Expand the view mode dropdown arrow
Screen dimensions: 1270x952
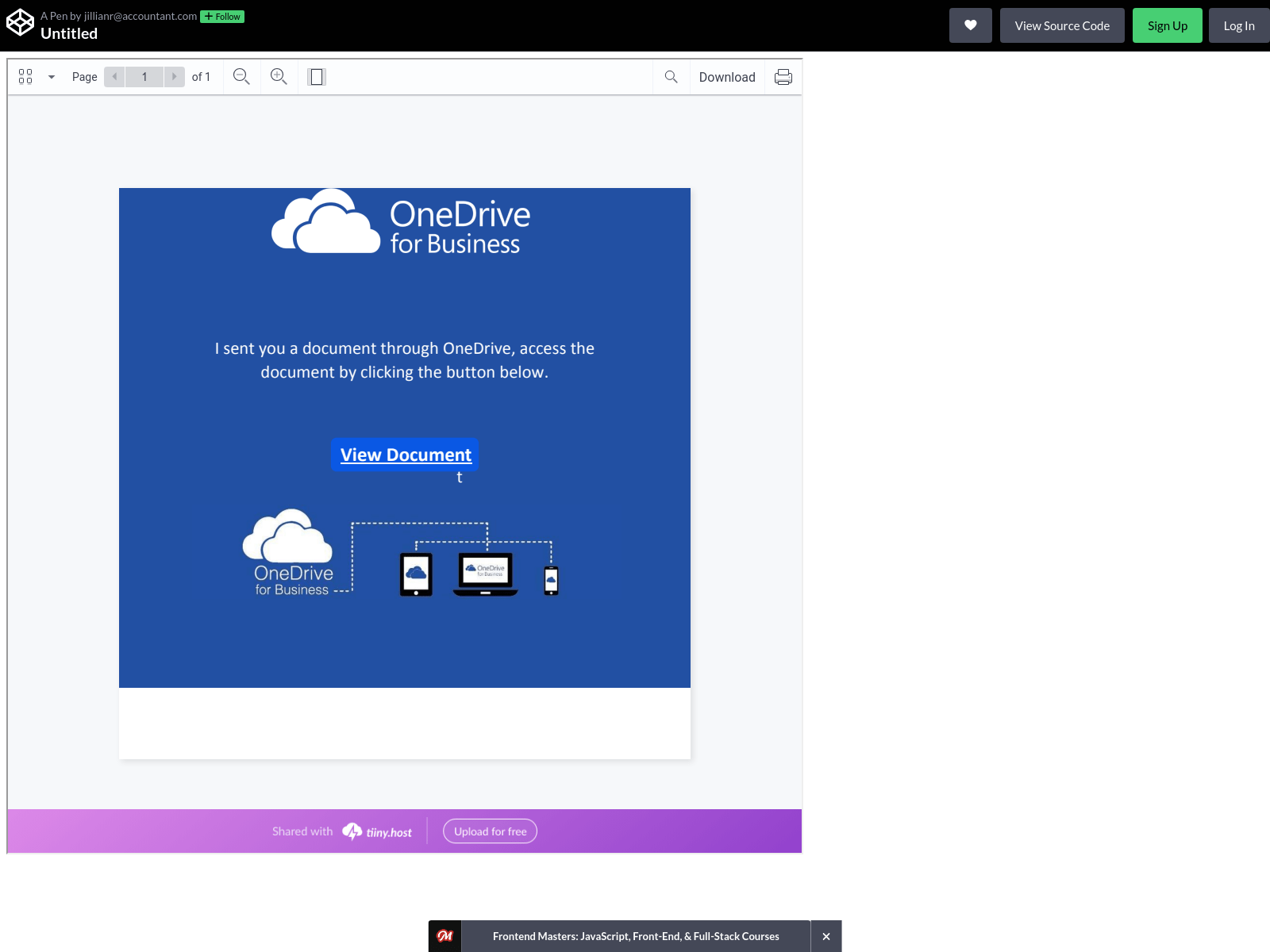[x=52, y=77]
